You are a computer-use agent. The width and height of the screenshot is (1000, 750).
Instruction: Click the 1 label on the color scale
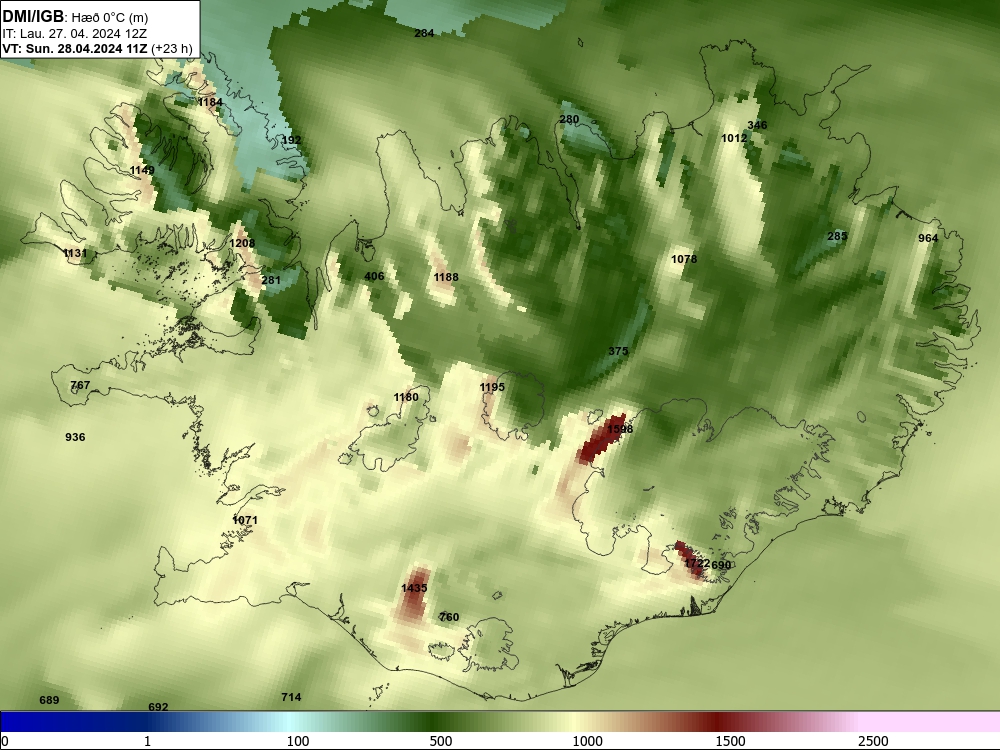pyautogui.click(x=147, y=741)
